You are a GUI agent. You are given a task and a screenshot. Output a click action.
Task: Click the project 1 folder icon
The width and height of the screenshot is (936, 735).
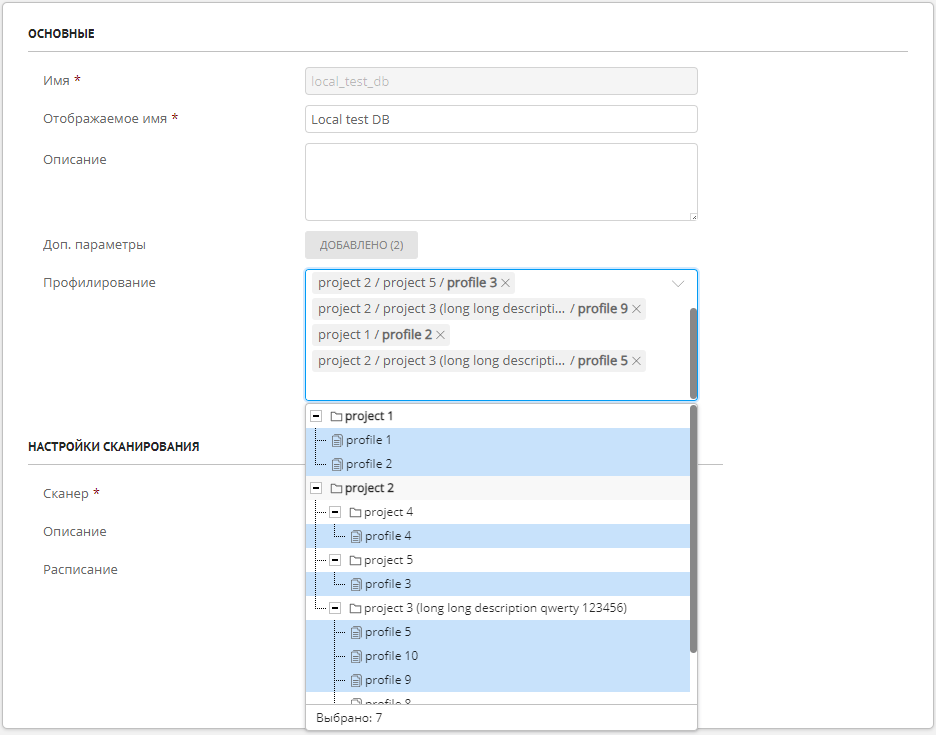coord(336,416)
